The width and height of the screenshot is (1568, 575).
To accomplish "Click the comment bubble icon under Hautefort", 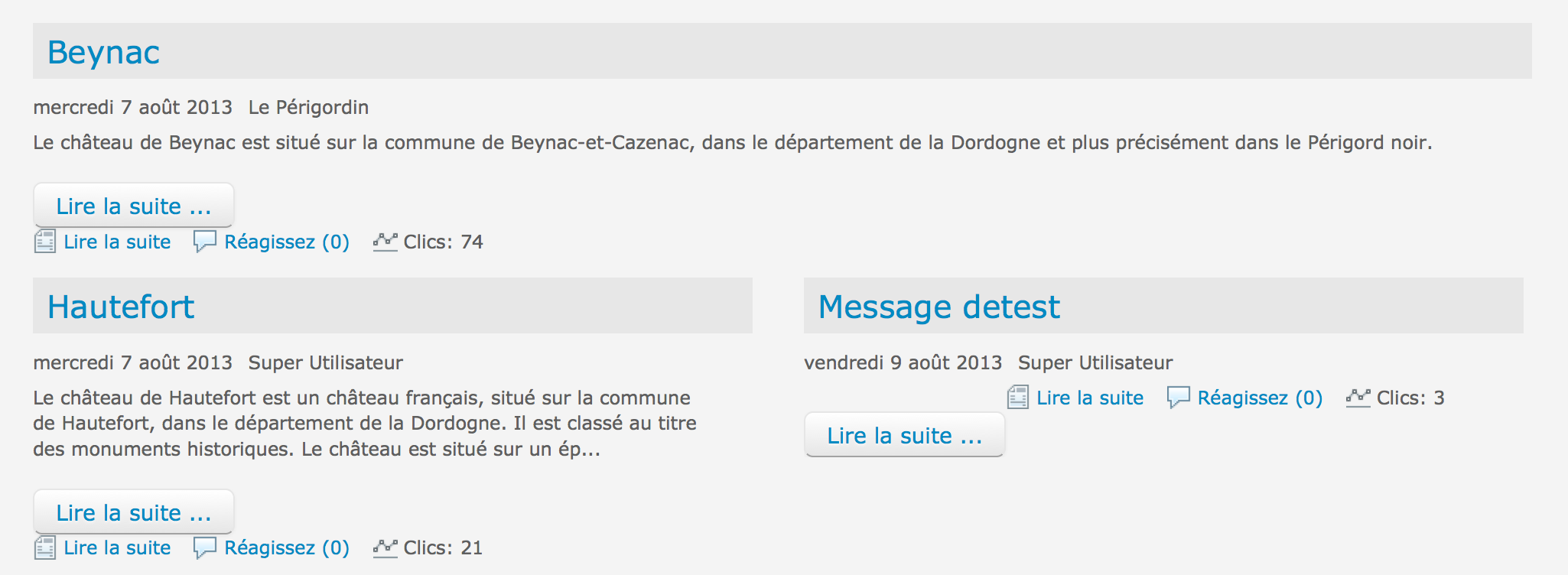I will [x=205, y=547].
